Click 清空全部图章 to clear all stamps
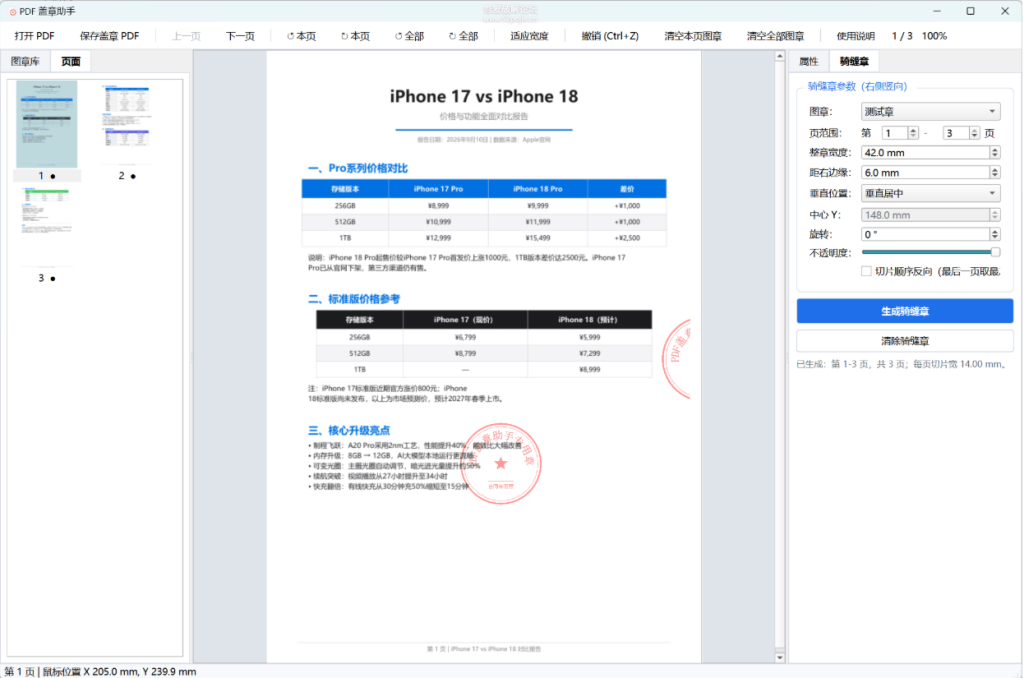Screen dimensions: 1024x678 point(776,36)
